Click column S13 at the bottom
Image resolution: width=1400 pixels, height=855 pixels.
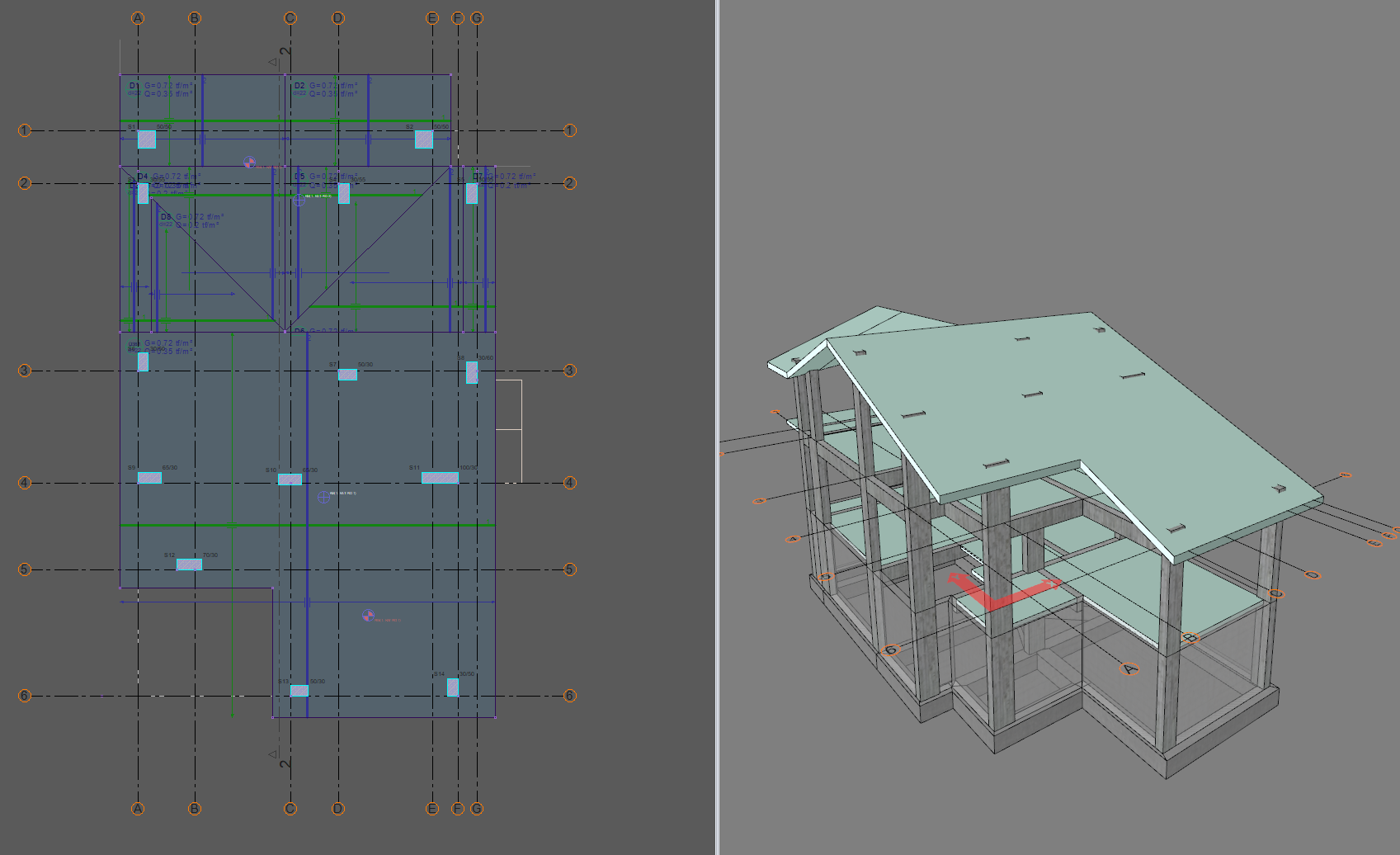(299, 691)
